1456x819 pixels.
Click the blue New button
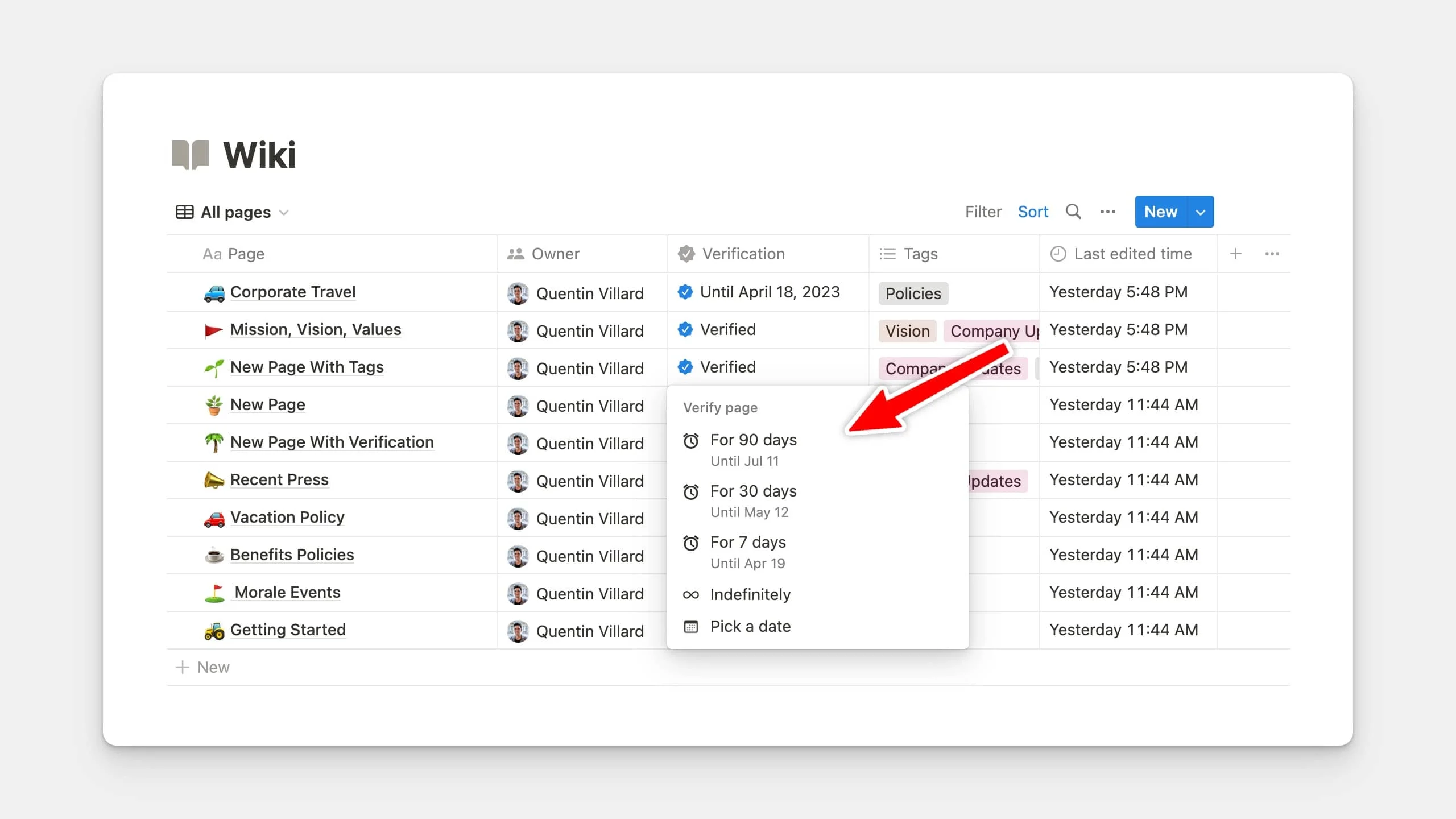point(1162,211)
